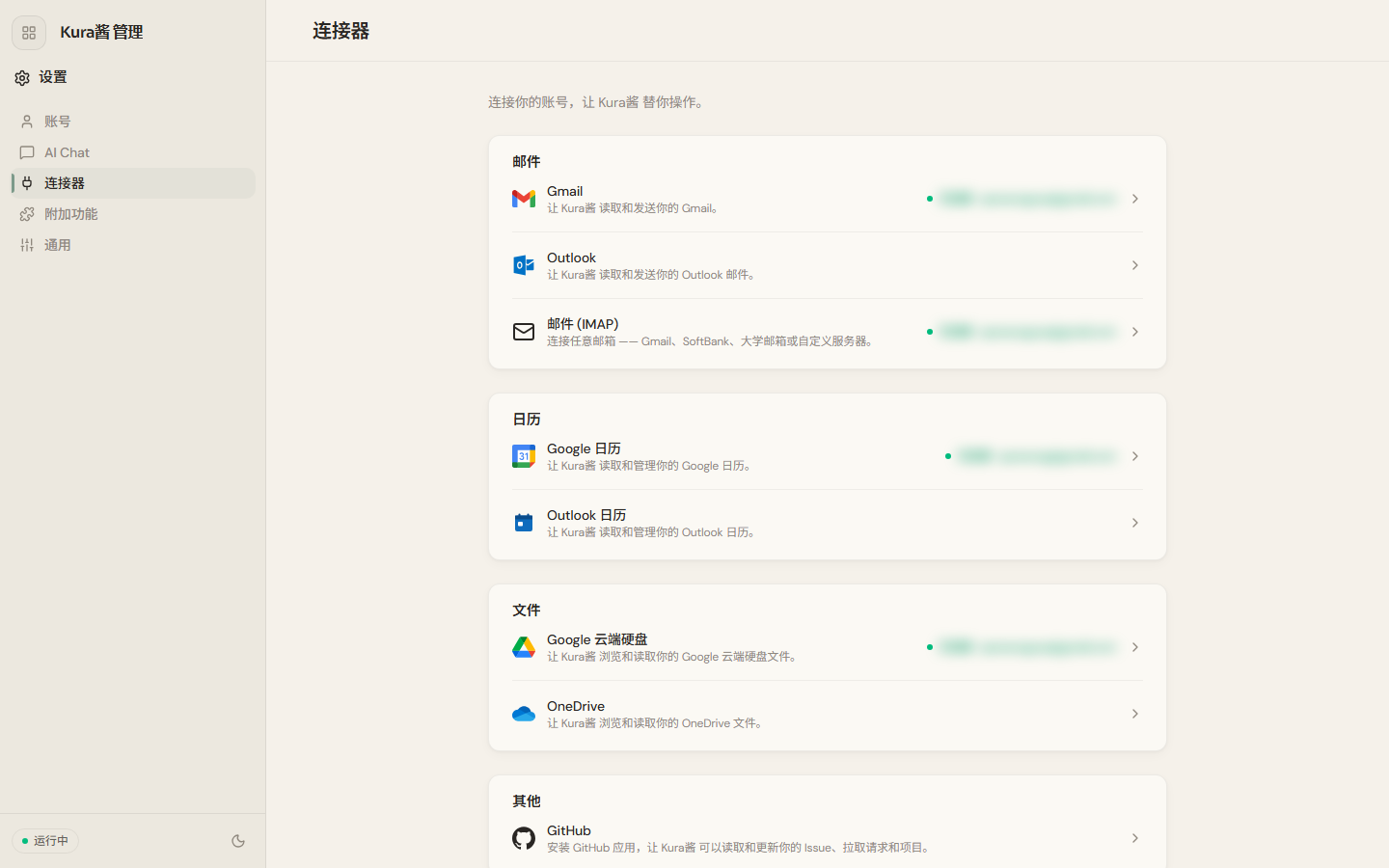Click the Google 日历 connected account status
This screenshot has height=868, width=1389.
tap(1031, 456)
